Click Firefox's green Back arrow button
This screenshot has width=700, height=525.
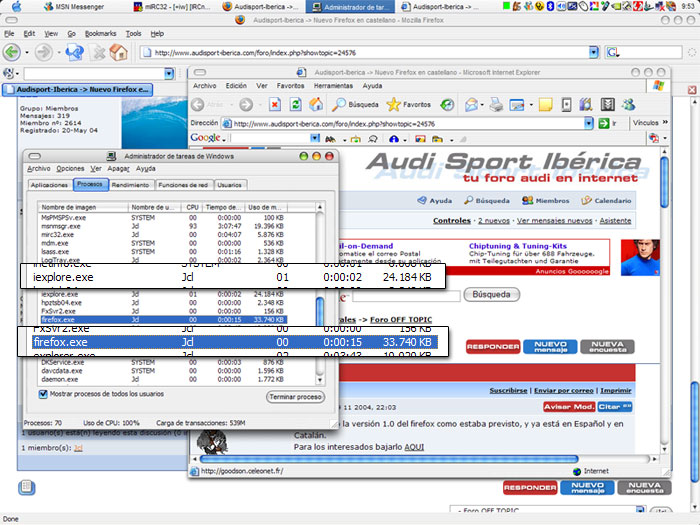(x=12, y=52)
